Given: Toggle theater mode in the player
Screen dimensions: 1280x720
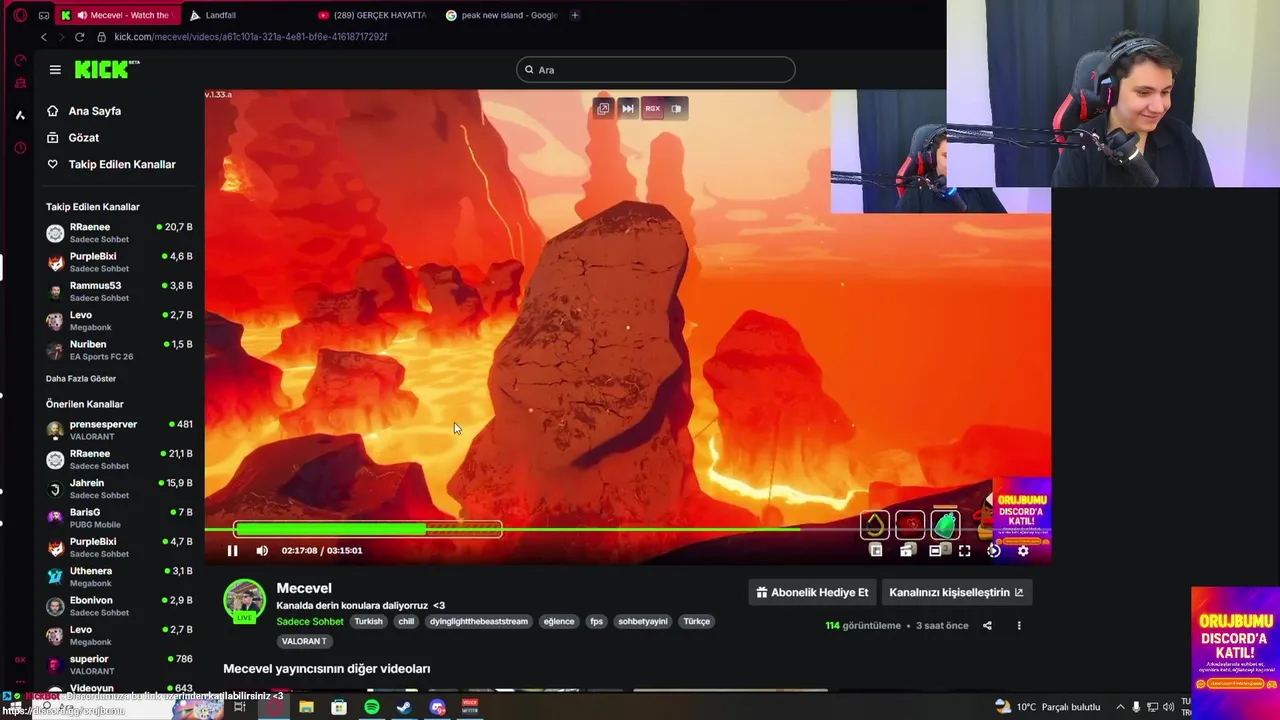Looking at the screenshot, I should [x=935, y=550].
